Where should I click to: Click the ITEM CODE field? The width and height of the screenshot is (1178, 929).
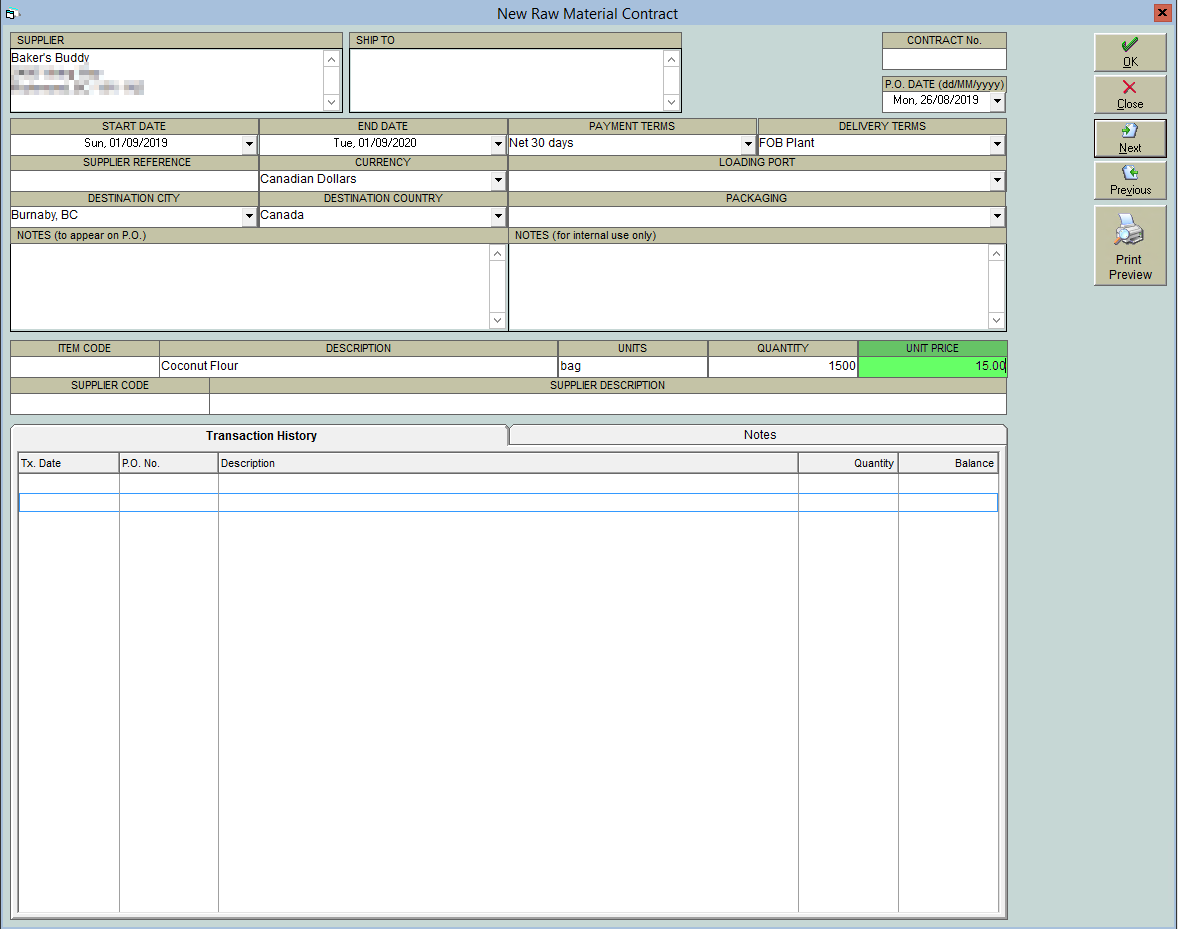pos(85,366)
